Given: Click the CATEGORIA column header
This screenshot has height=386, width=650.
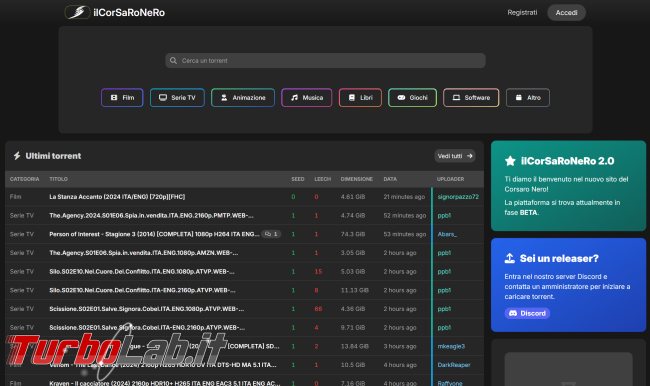Looking at the screenshot, I should click(x=24, y=179).
